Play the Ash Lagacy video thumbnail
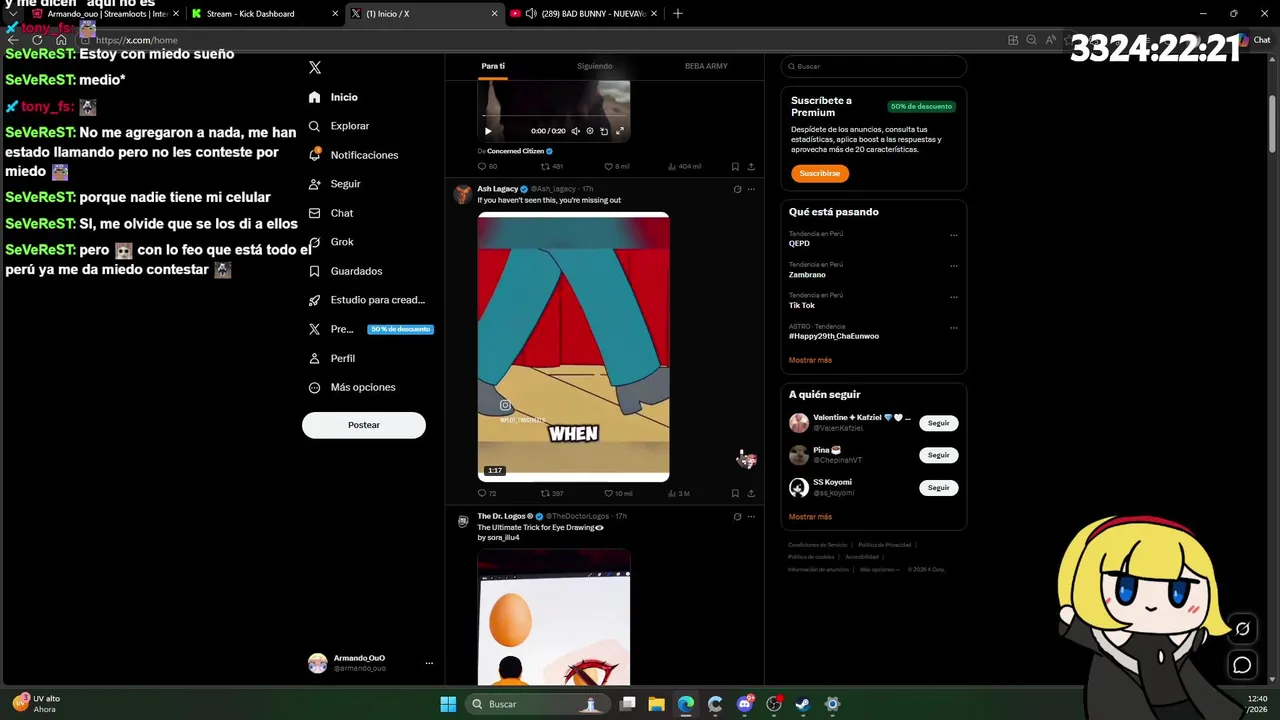The height and width of the screenshot is (720, 1280). point(573,347)
